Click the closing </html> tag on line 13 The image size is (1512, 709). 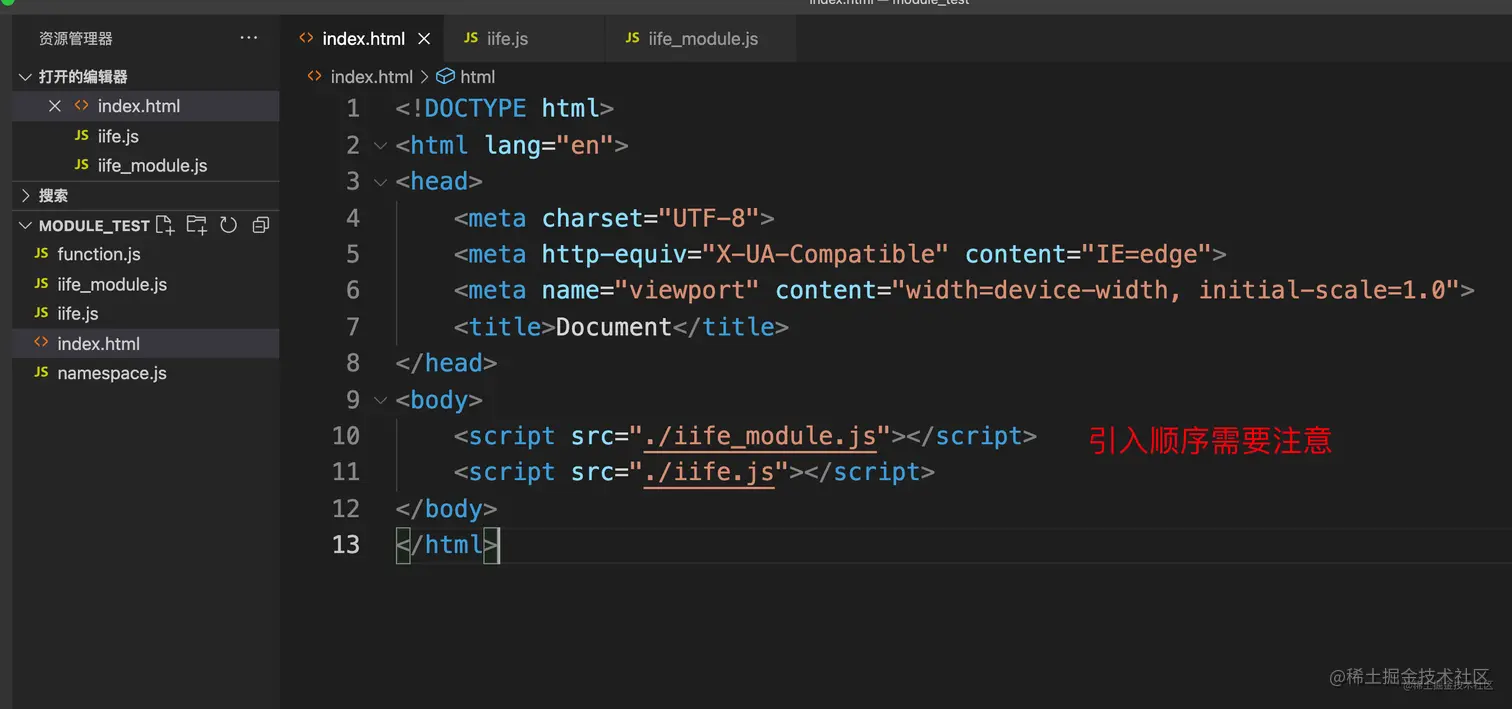coord(446,545)
